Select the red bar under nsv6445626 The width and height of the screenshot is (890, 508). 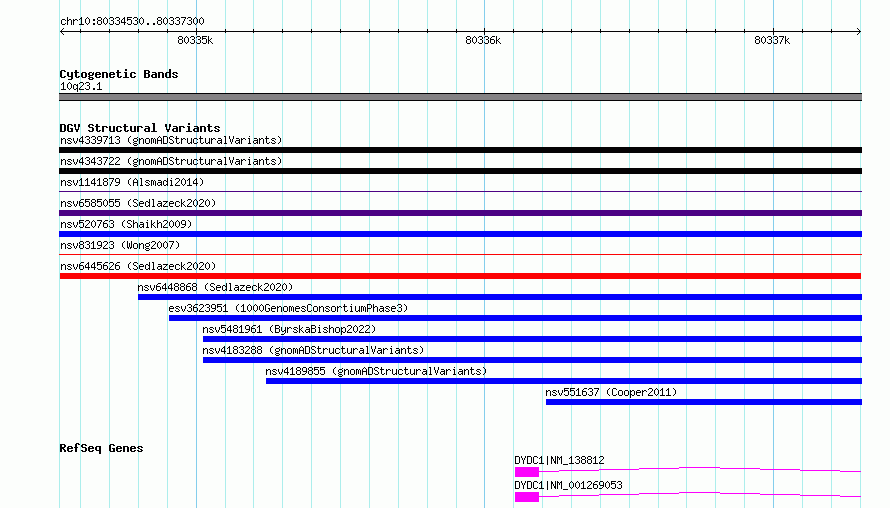460,276
